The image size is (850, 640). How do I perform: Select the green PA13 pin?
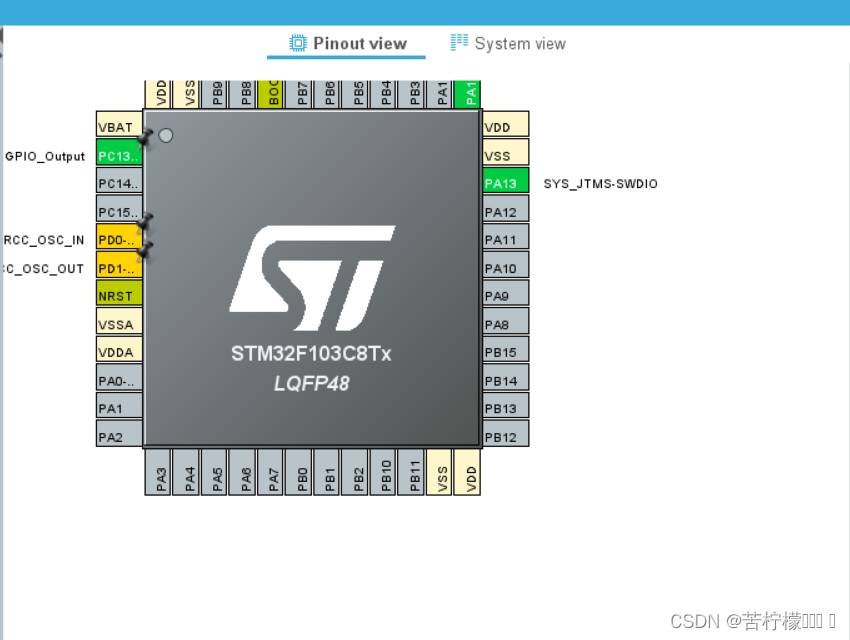506,180
